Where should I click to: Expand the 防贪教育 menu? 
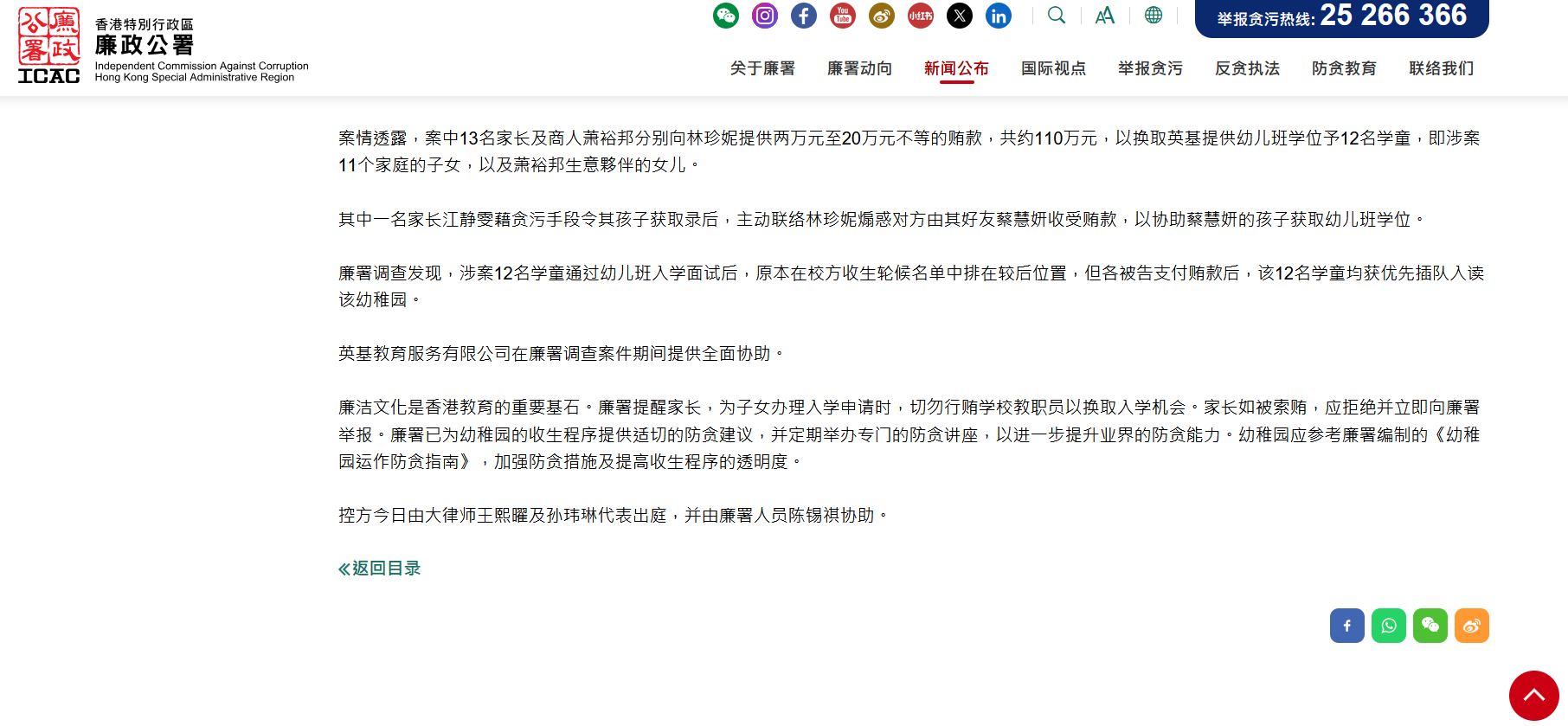tap(1343, 68)
